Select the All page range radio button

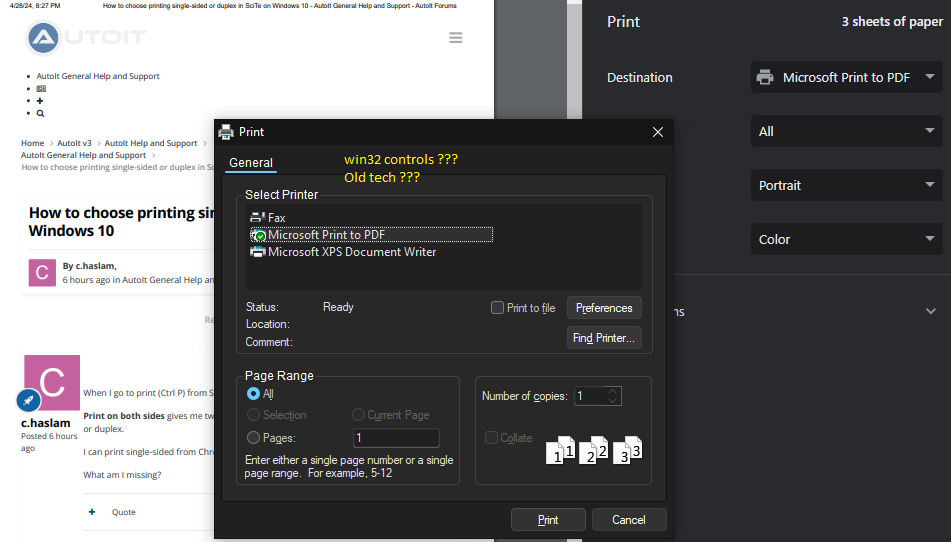(254, 394)
